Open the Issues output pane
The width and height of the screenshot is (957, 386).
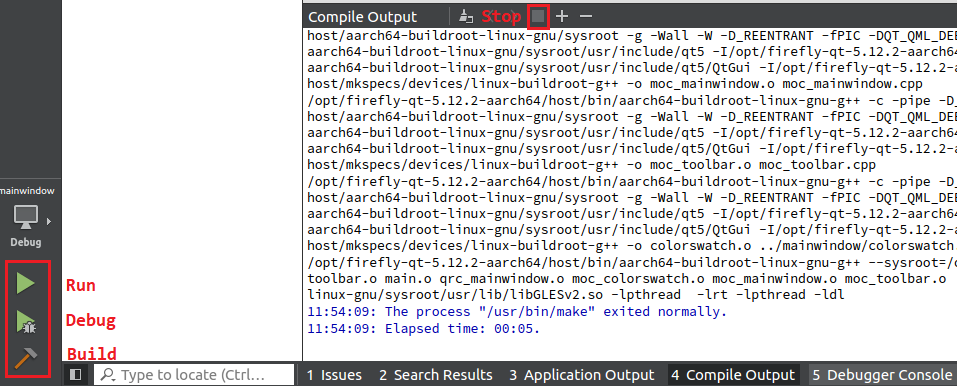click(x=334, y=375)
